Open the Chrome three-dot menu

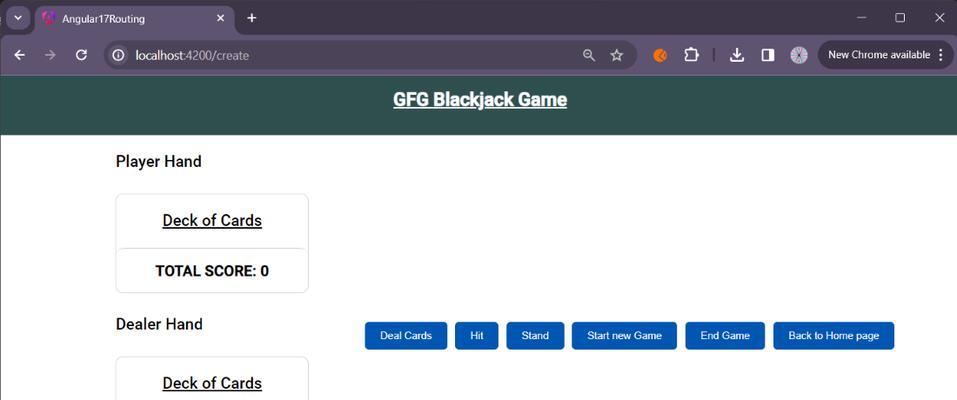click(x=941, y=56)
